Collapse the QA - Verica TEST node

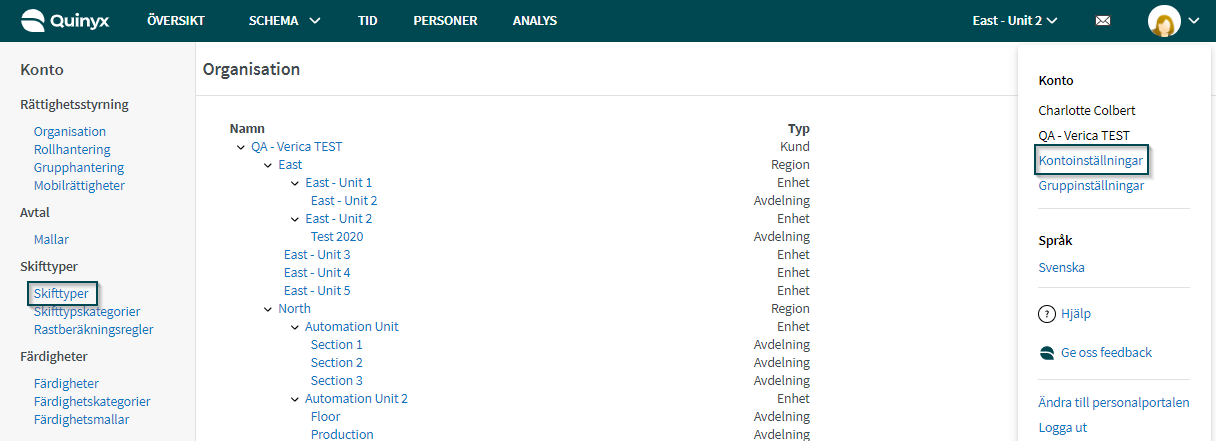pos(241,147)
